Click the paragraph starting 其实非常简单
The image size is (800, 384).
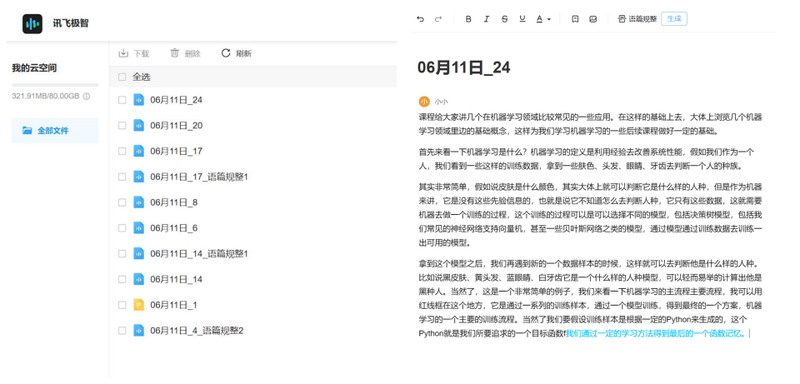click(590, 215)
